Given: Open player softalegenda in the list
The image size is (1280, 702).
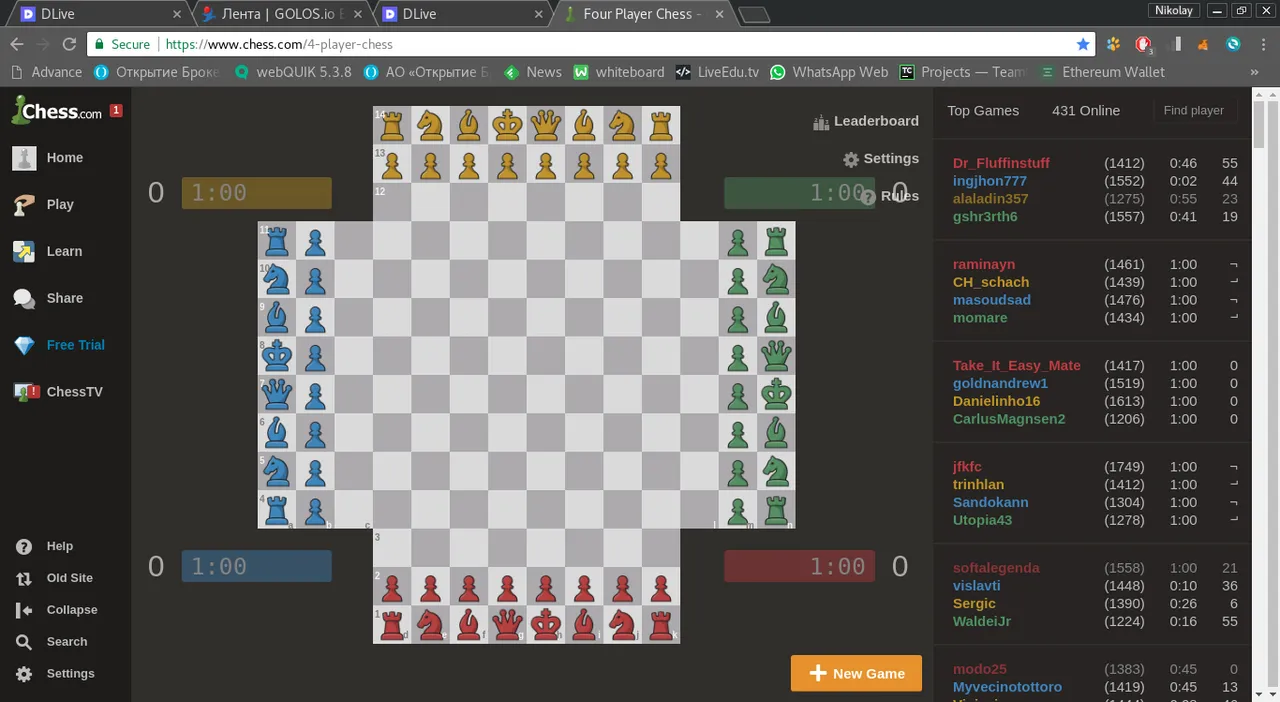Looking at the screenshot, I should [x=996, y=567].
